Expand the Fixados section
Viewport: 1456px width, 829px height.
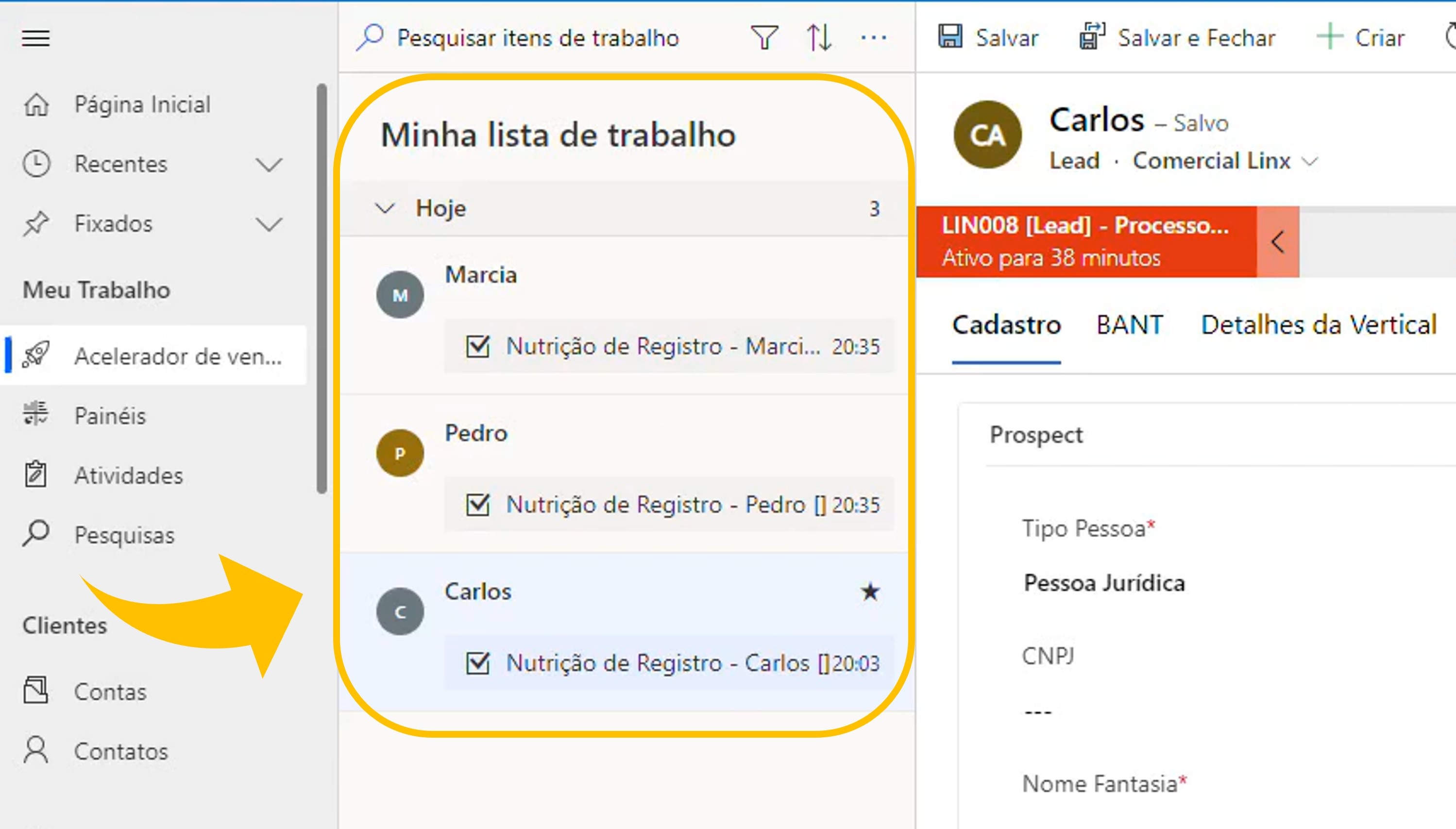point(269,224)
